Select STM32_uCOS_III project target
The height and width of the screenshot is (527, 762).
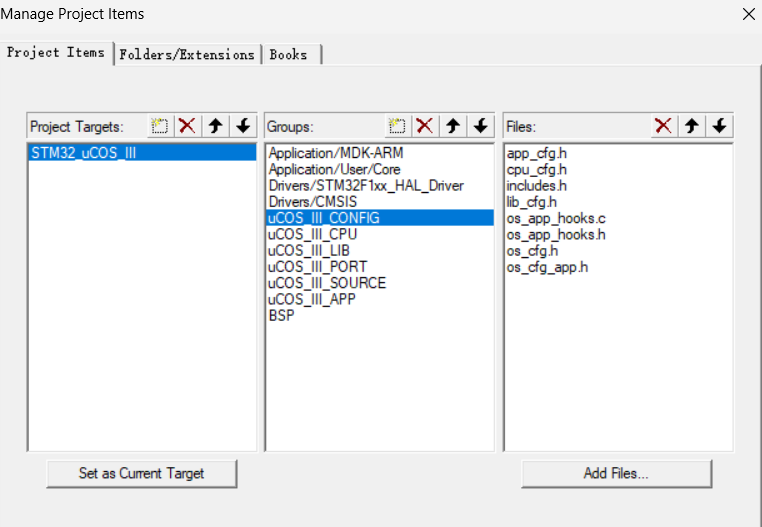(142, 153)
